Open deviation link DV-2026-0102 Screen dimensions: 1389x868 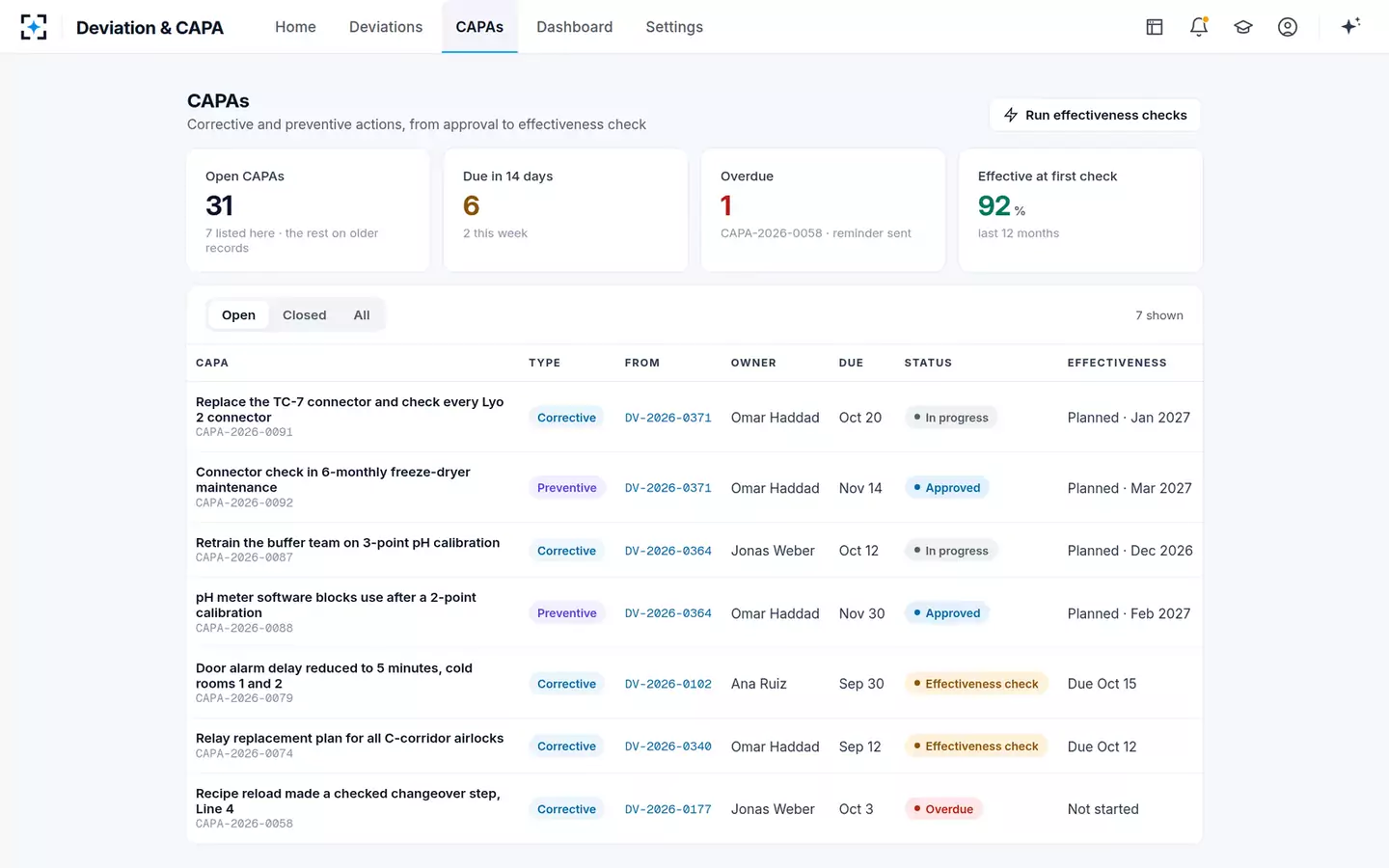667,684
